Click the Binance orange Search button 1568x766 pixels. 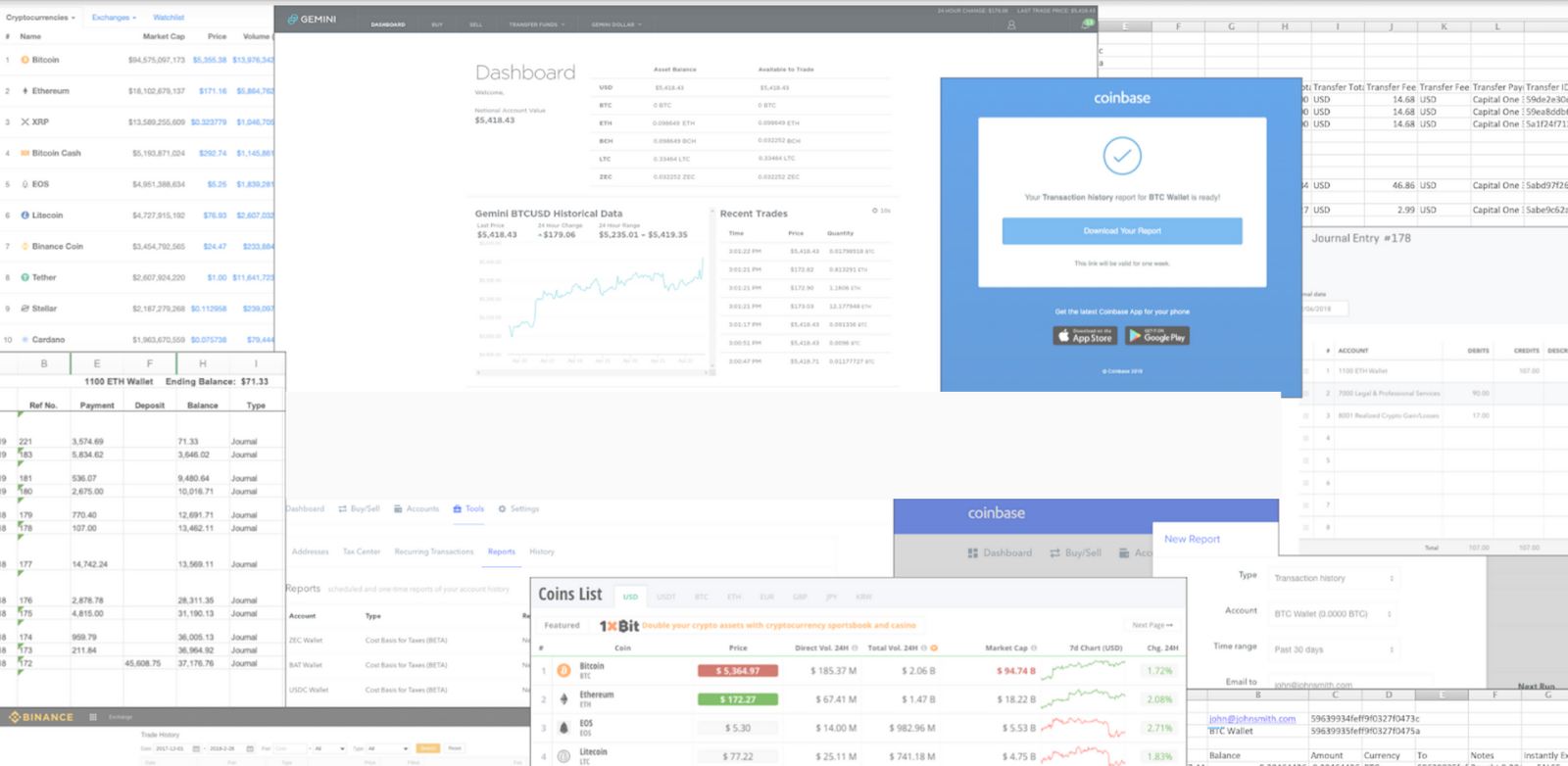pyautogui.click(x=428, y=748)
